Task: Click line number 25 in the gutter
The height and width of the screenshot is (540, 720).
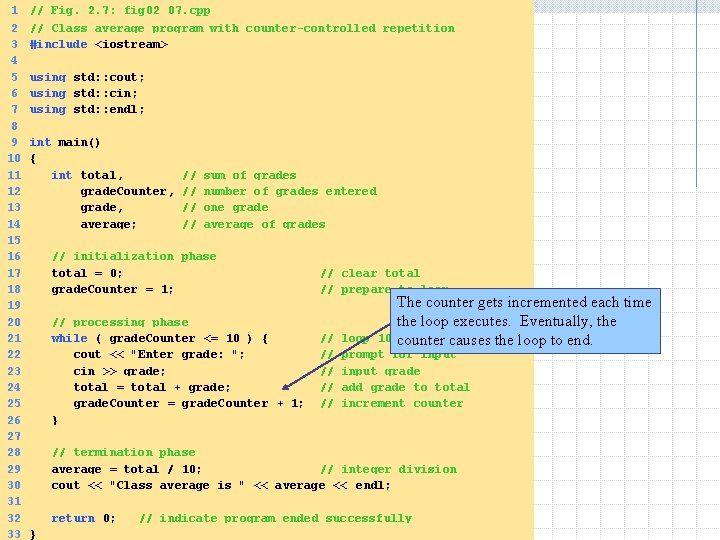Action: 14,403
